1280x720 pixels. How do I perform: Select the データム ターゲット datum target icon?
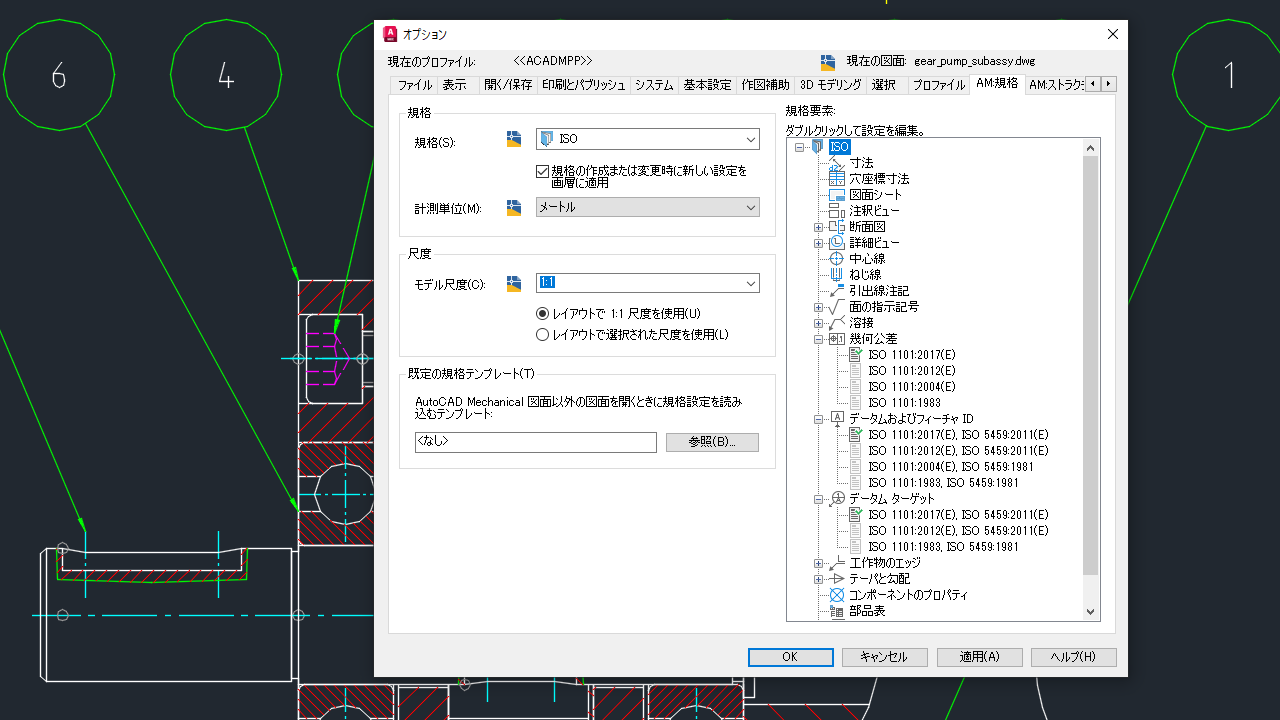click(837, 499)
